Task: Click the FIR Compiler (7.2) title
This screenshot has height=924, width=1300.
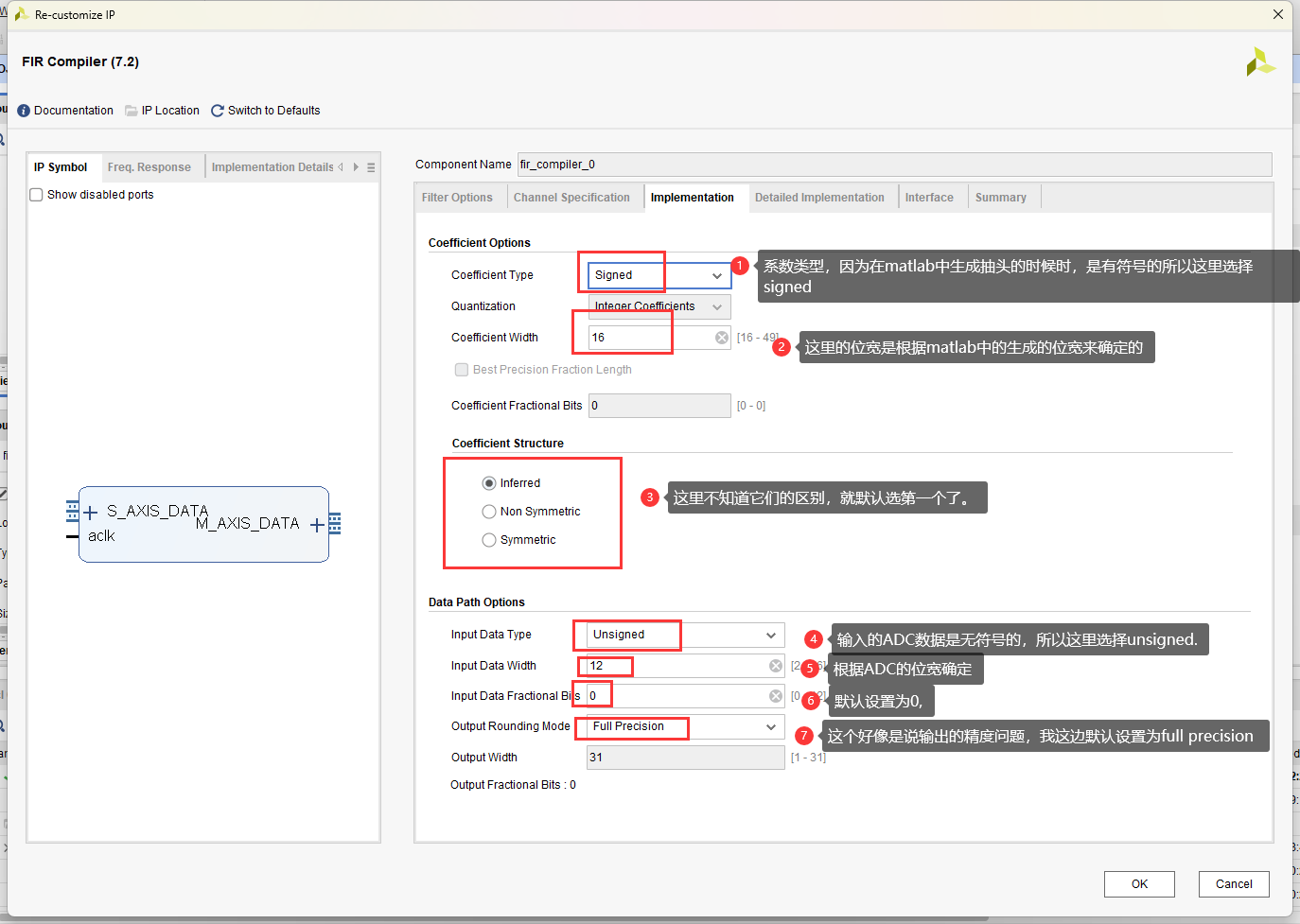Action: click(80, 61)
